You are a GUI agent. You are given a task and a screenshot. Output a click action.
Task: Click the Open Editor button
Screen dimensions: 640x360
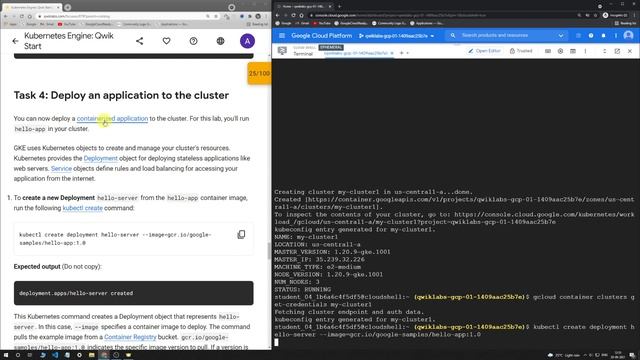tap(484, 51)
